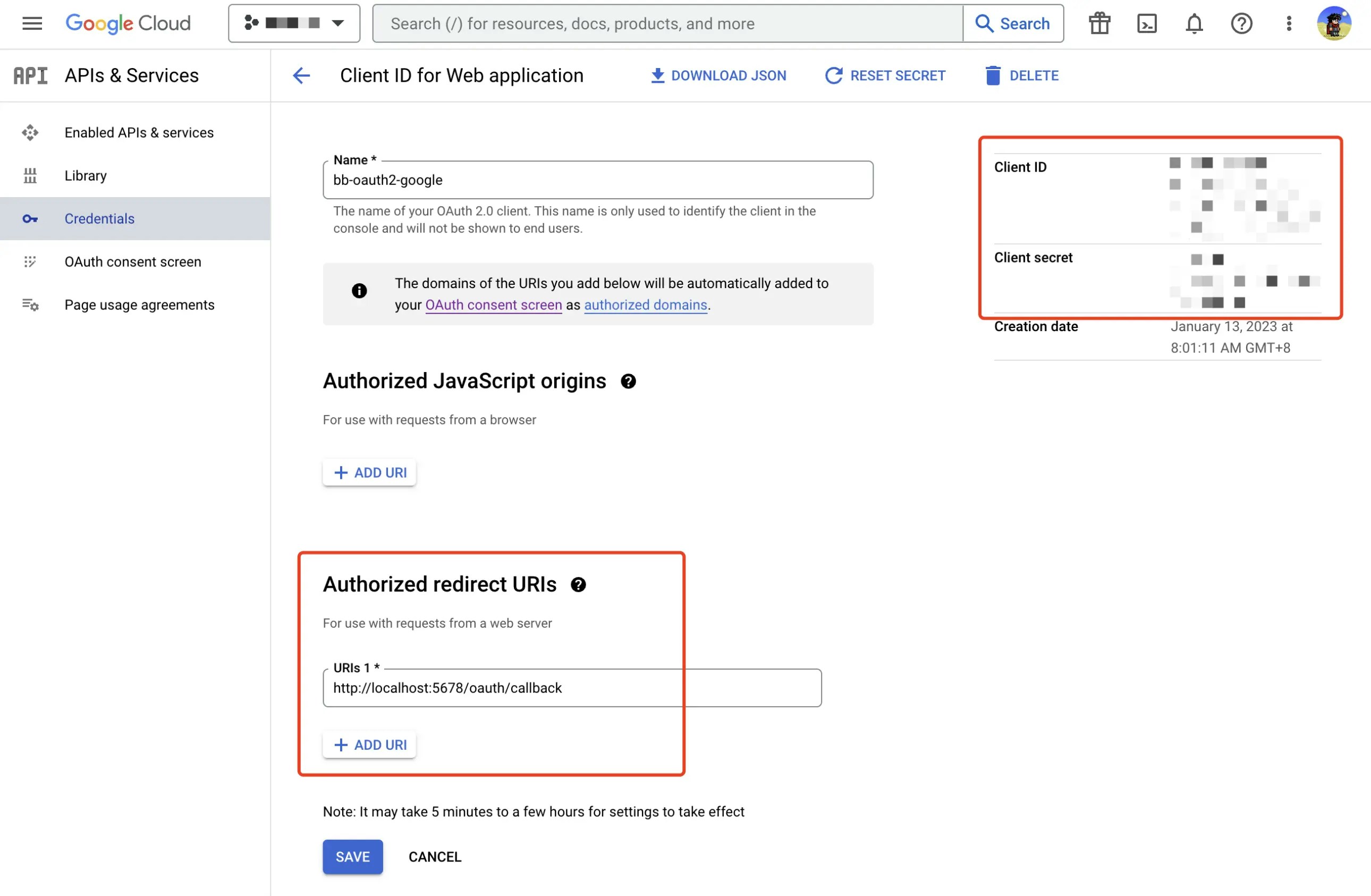Download the client JSON file
This screenshot has width=1371, height=896.
click(x=718, y=75)
